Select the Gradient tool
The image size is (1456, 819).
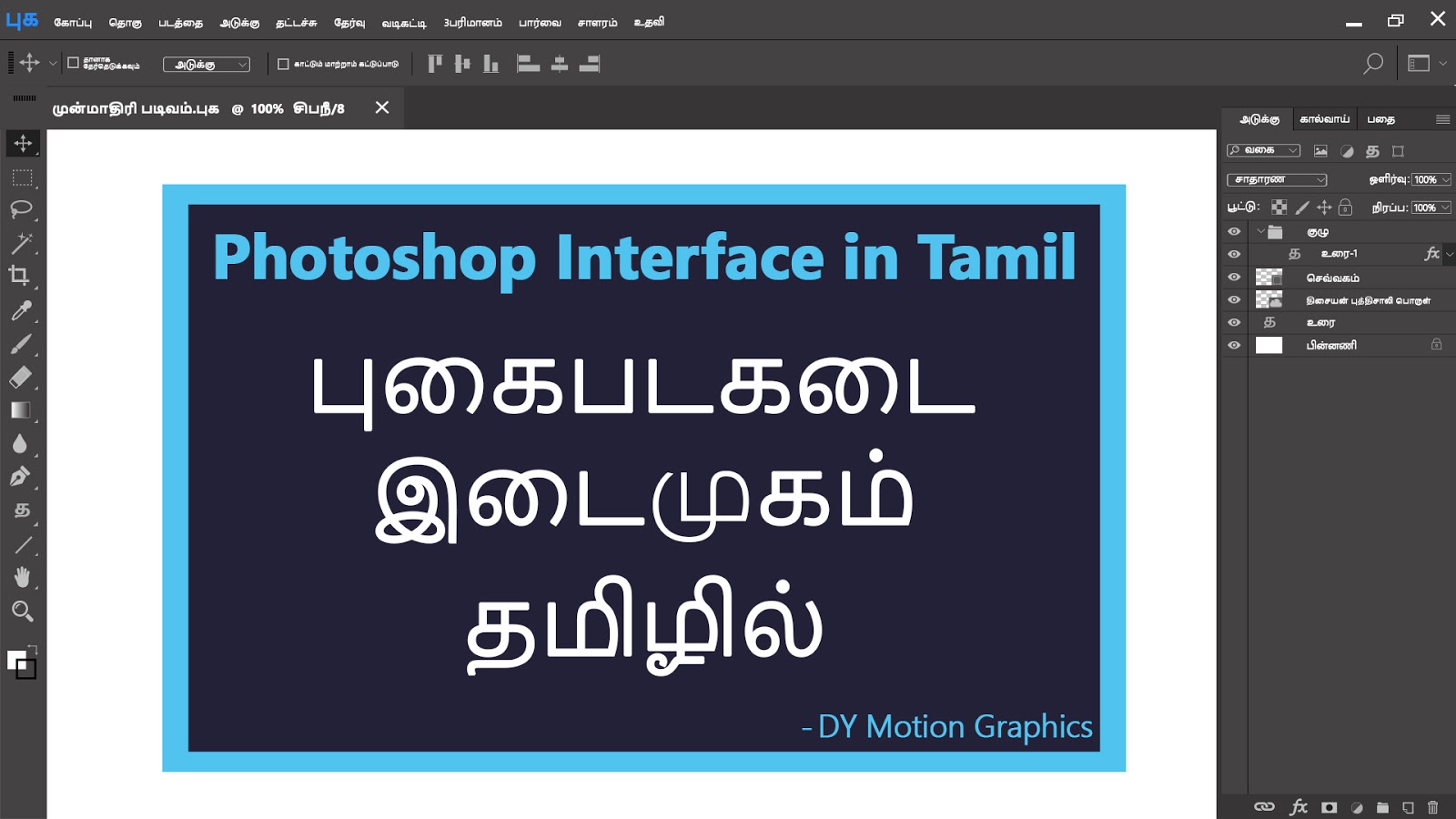point(21,410)
